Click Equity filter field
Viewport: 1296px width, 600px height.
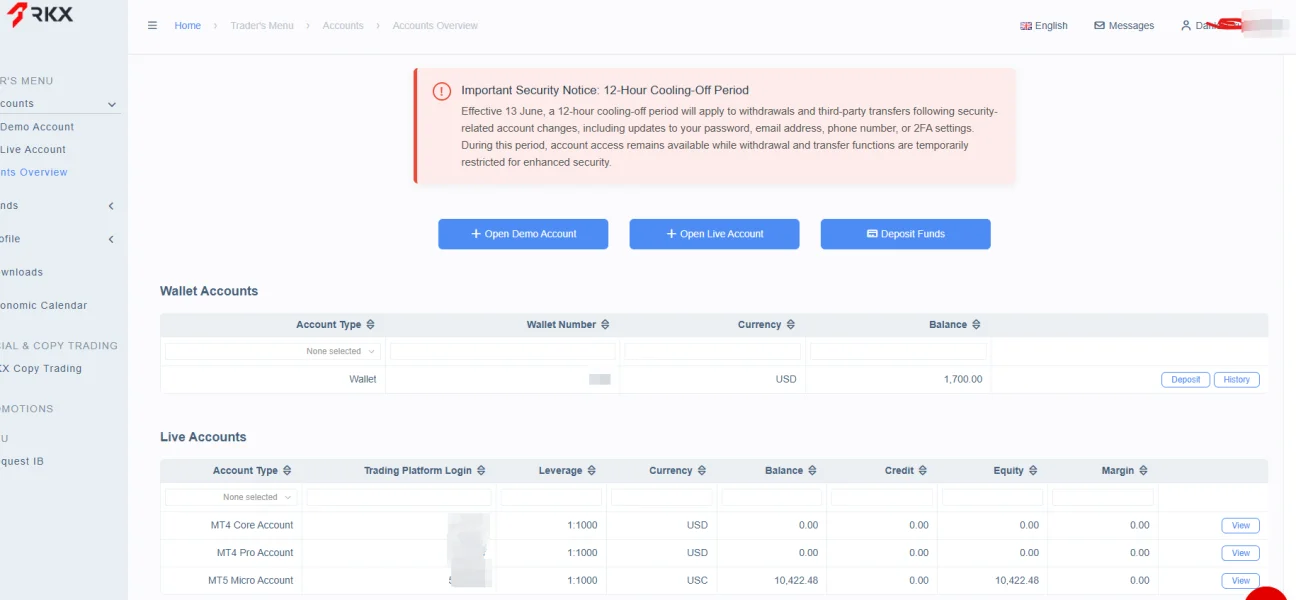[x=992, y=497]
